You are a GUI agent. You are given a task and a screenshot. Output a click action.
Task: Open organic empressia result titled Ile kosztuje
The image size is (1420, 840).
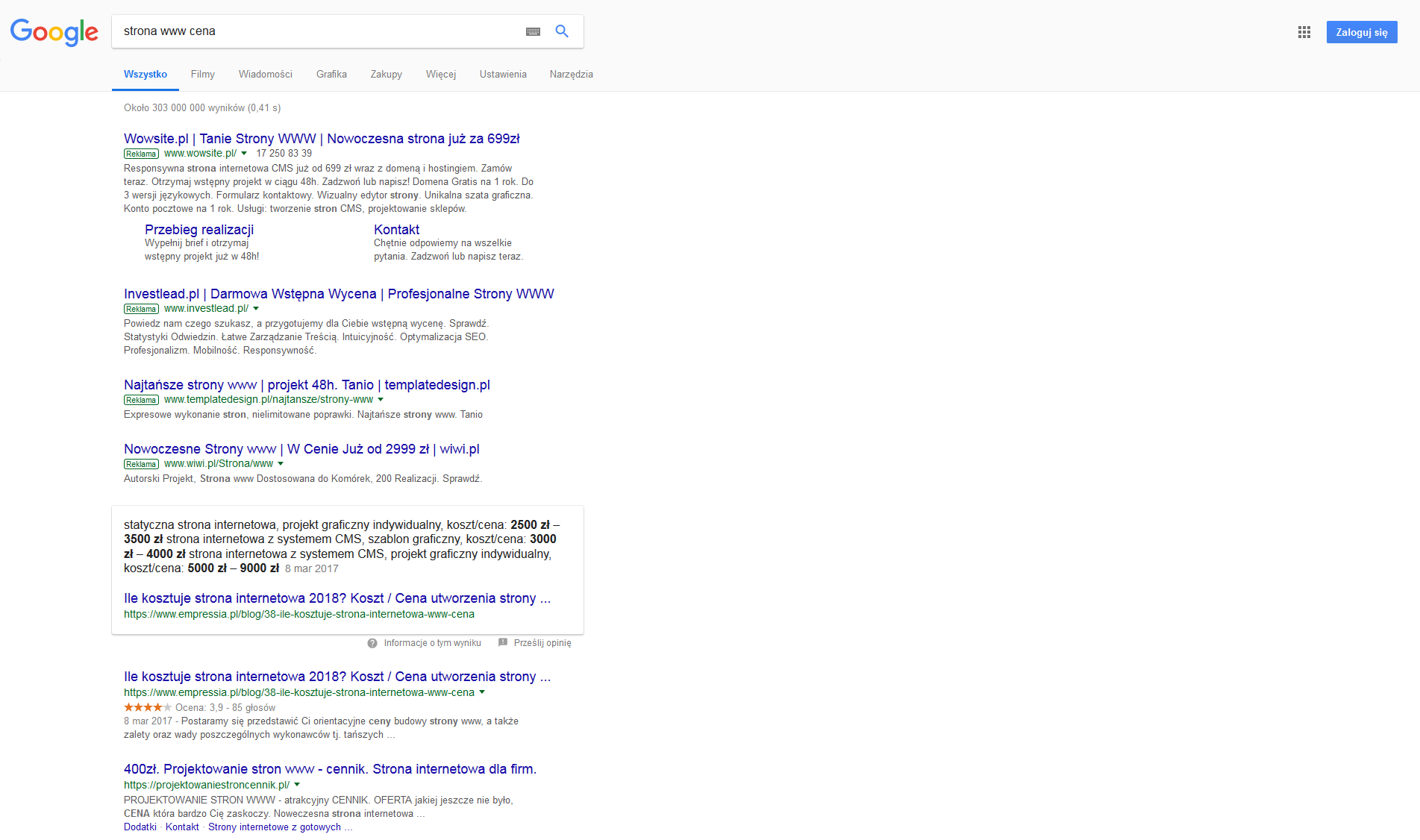point(337,677)
